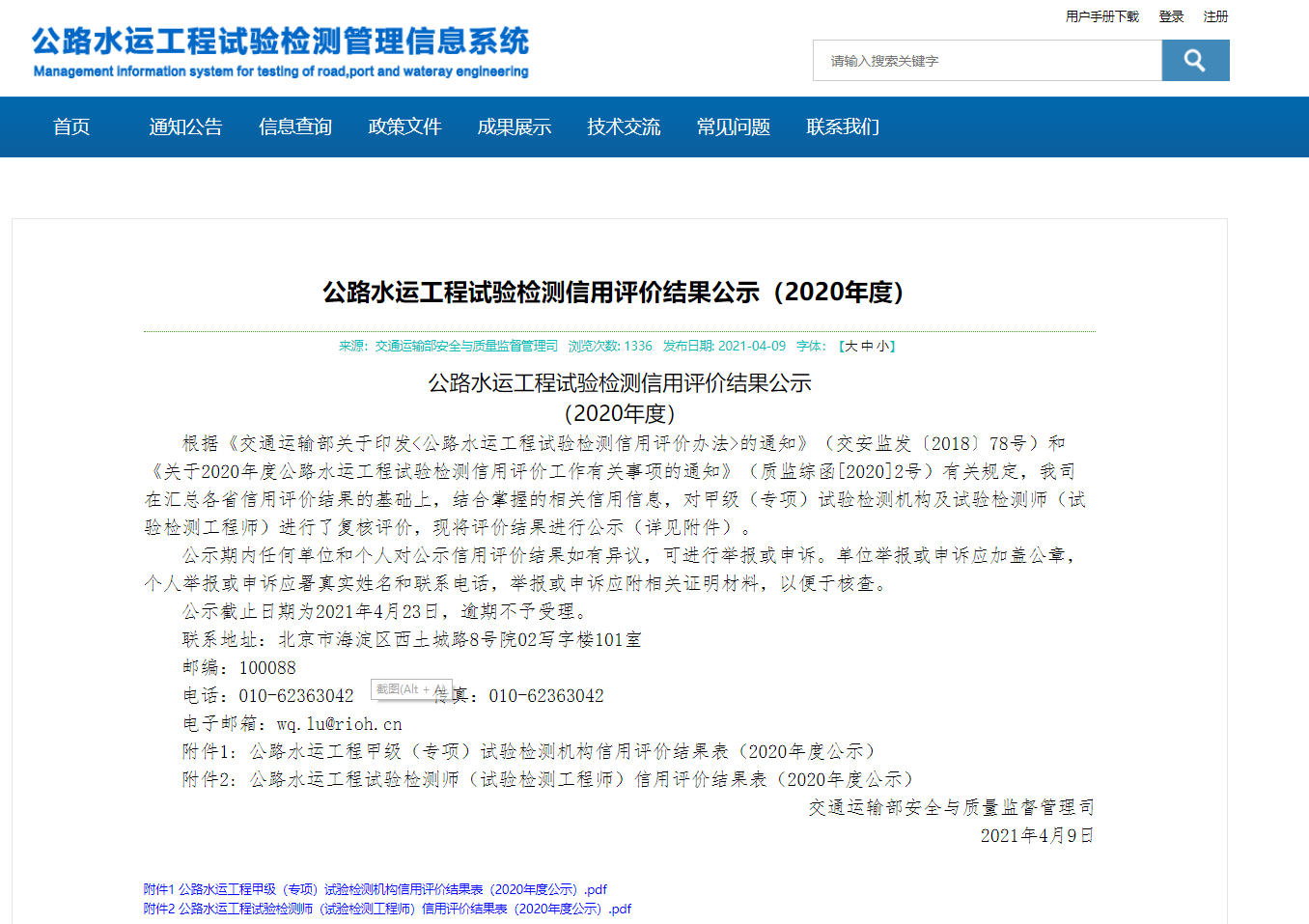
Task: Set font size to 中
Action: (867, 346)
